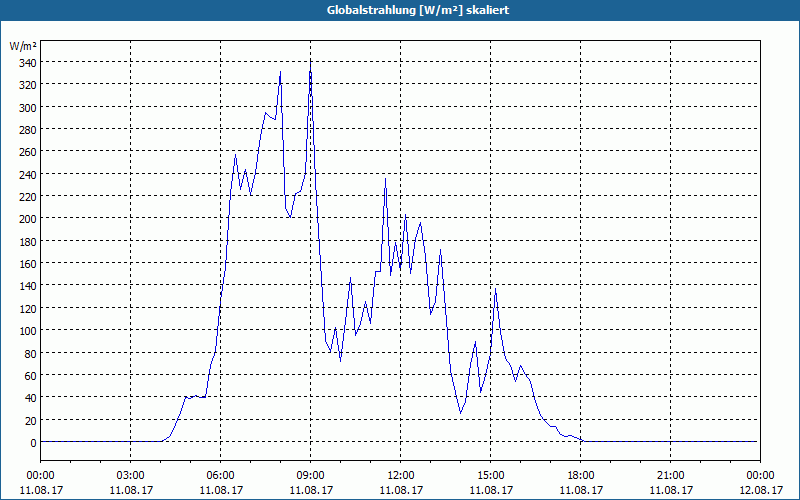The image size is (800, 500).
Task: Click the 120 y-axis value
Action: (28, 309)
